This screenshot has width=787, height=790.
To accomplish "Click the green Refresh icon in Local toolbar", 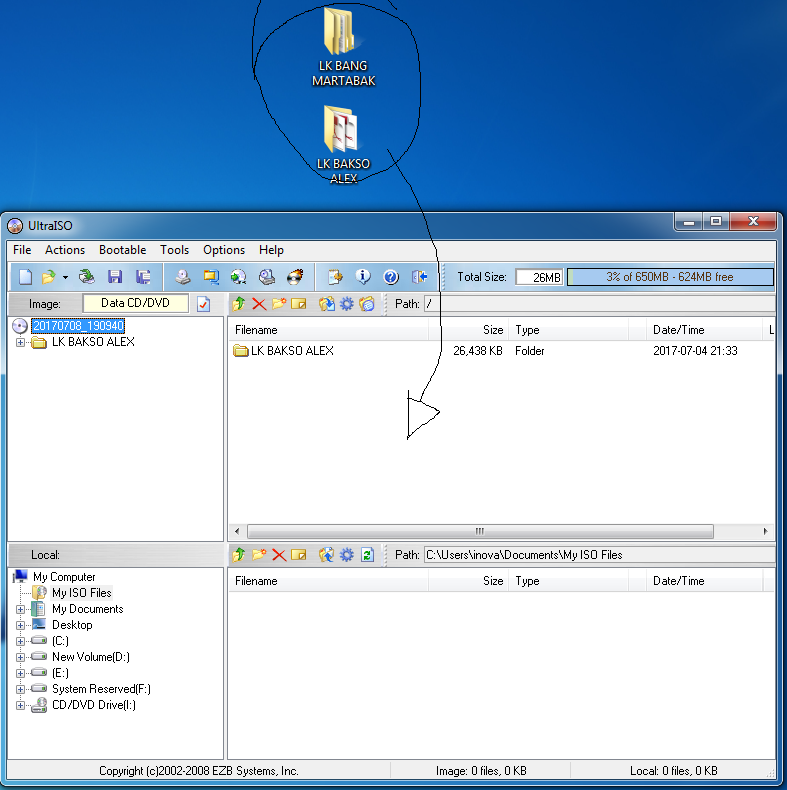I will (x=367, y=555).
